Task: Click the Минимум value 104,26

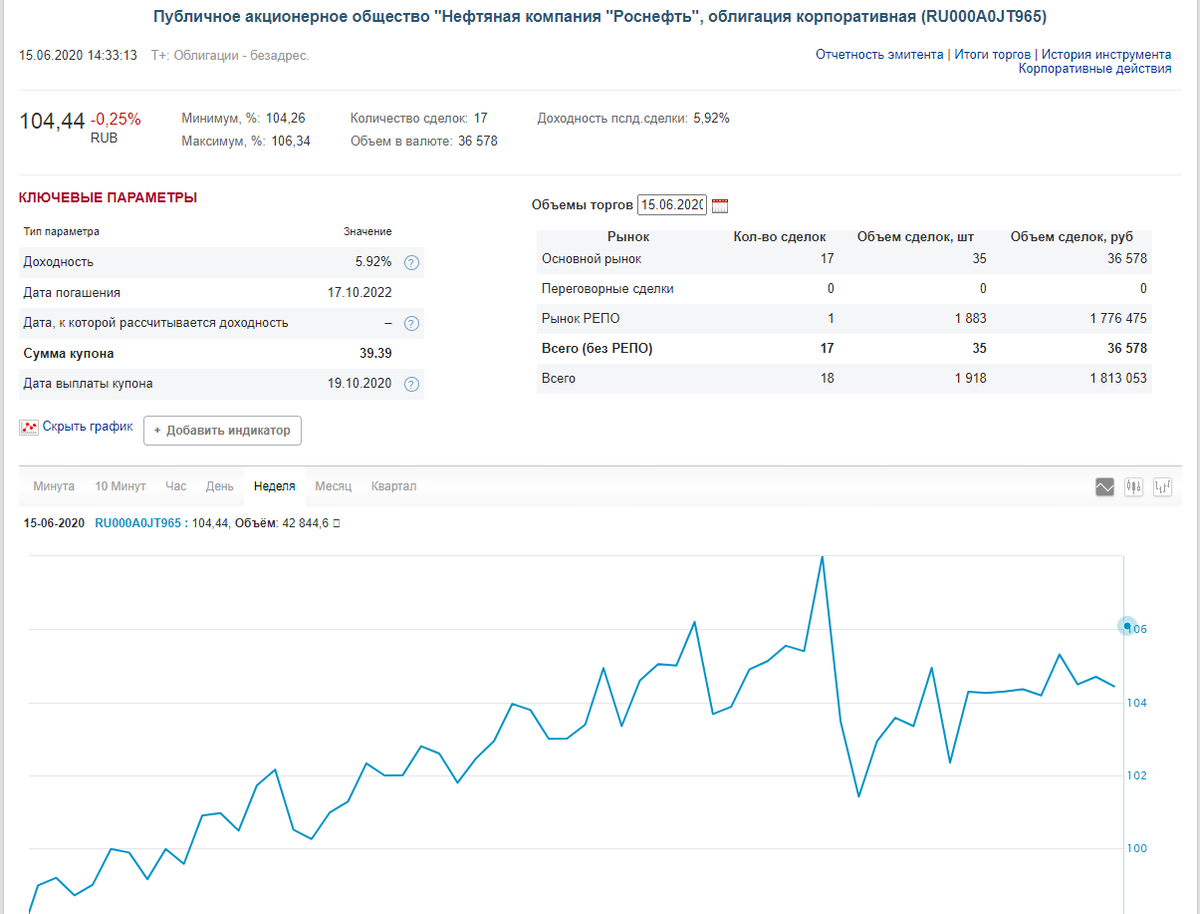Action: (285, 118)
